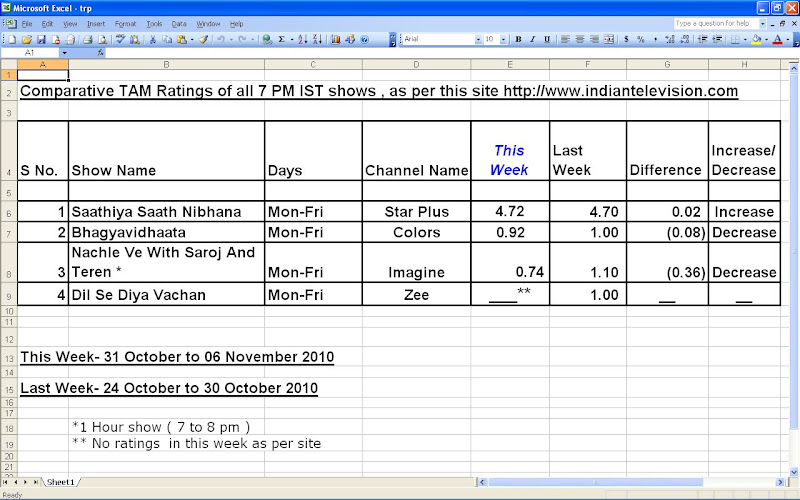Click vertical scrollbar down arrow
This screenshot has width=800, height=500.
[794, 472]
